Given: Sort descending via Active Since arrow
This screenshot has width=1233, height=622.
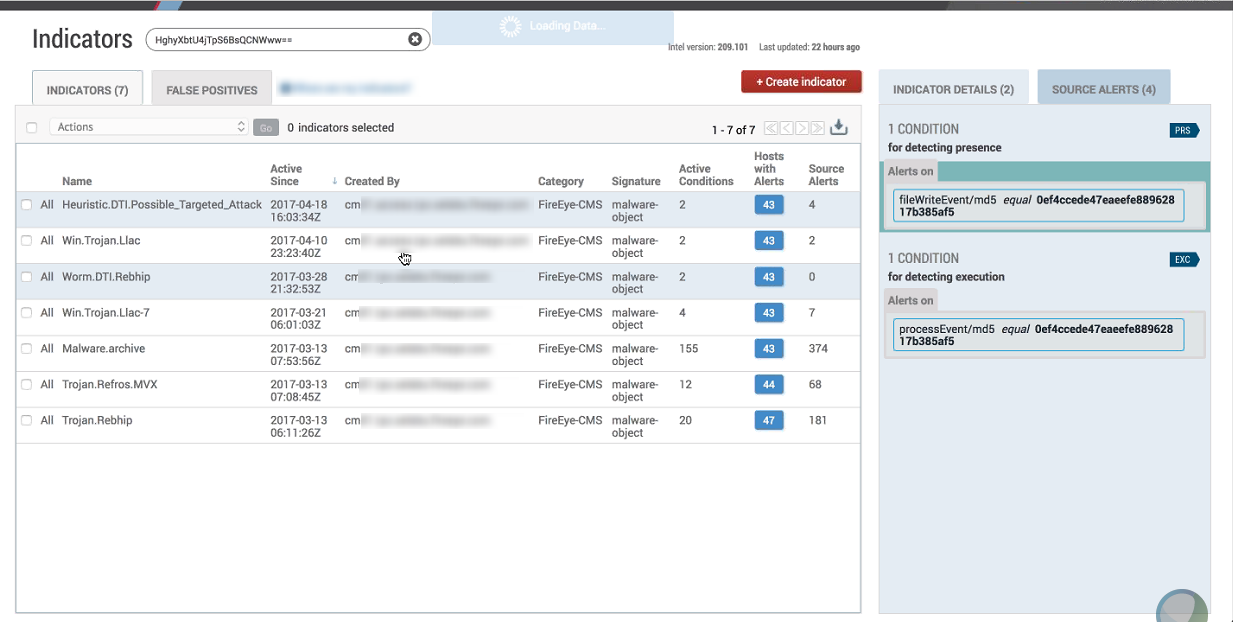Looking at the screenshot, I should click(x=334, y=182).
